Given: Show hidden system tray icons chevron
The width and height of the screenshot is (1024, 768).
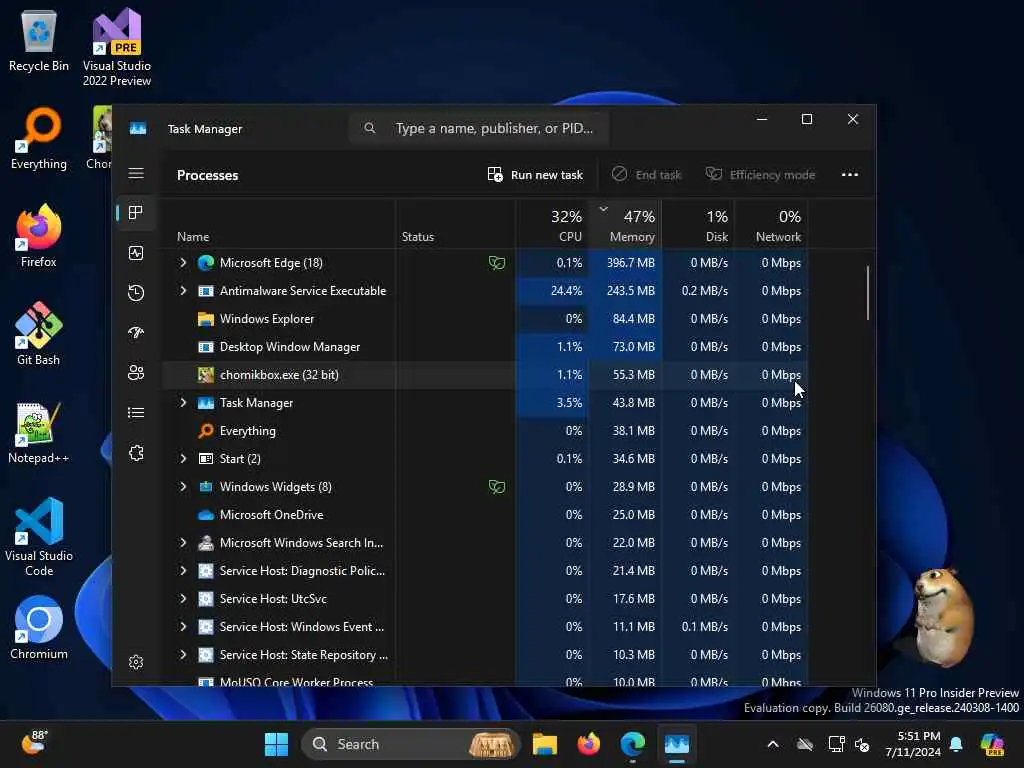Looking at the screenshot, I should pos(773,744).
